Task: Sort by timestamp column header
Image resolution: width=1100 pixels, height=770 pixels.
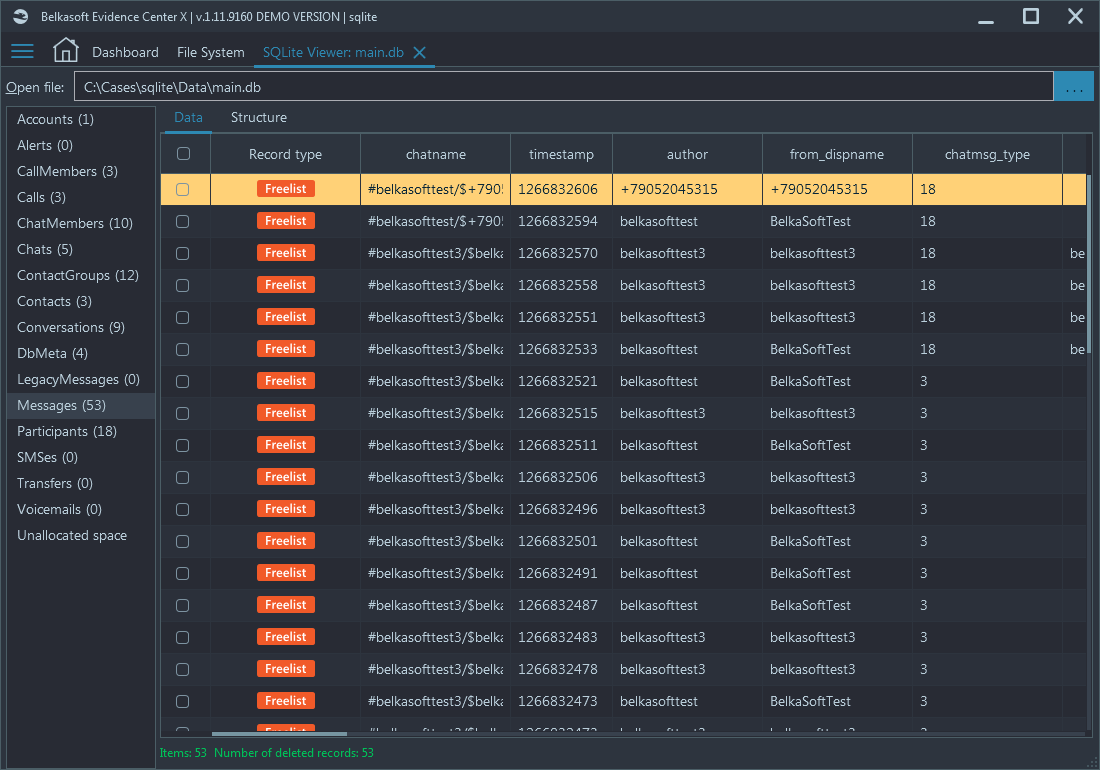Action: tap(561, 154)
